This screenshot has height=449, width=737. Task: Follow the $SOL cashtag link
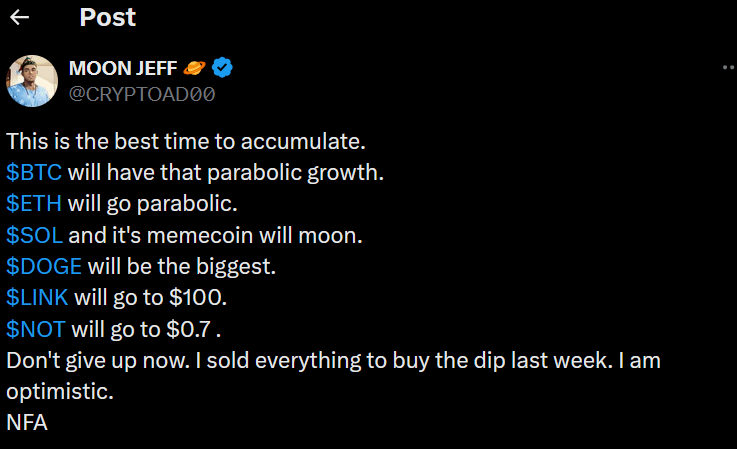(34, 235)
